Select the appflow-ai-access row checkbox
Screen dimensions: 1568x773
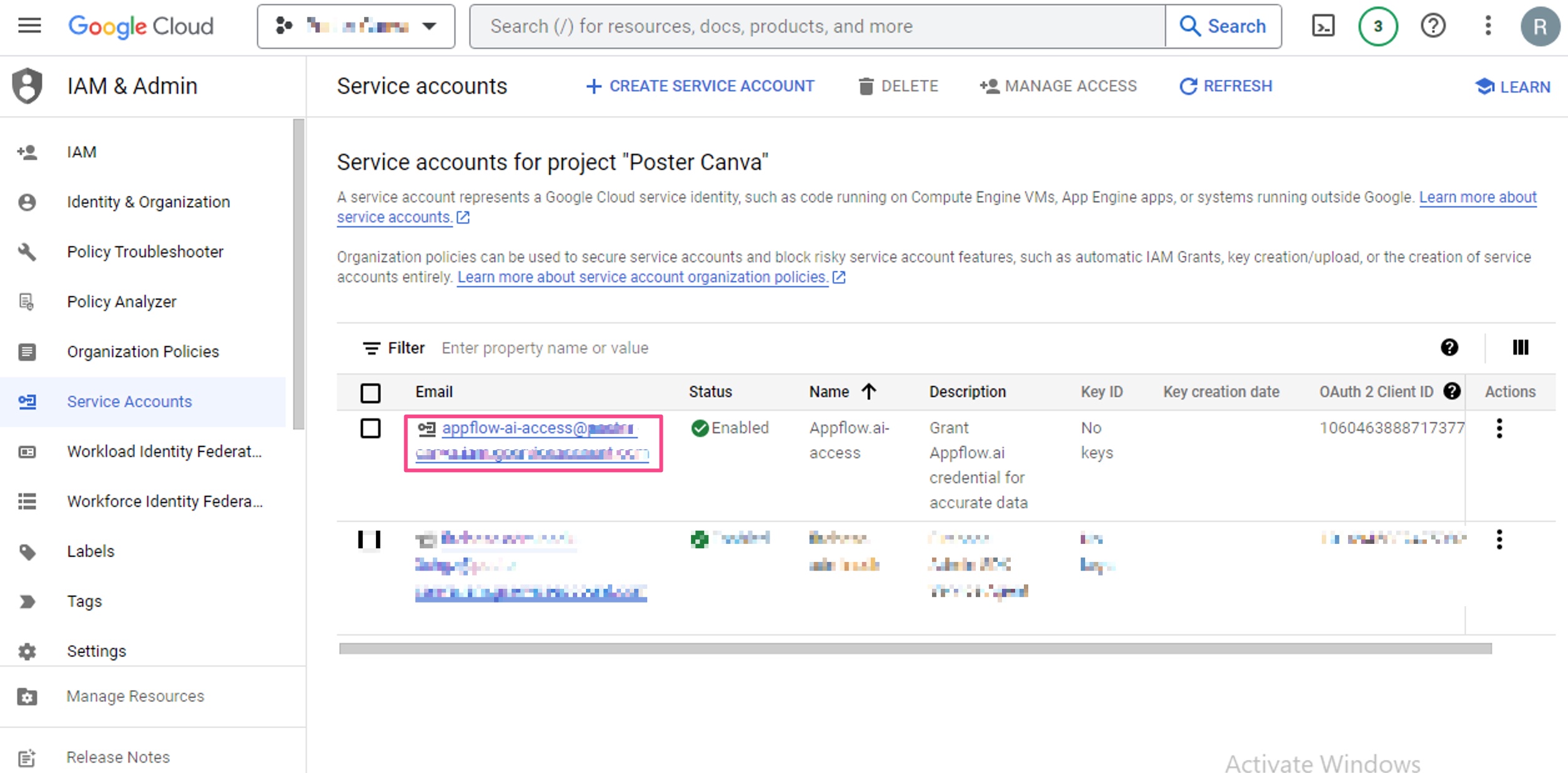tap(370, 429)
